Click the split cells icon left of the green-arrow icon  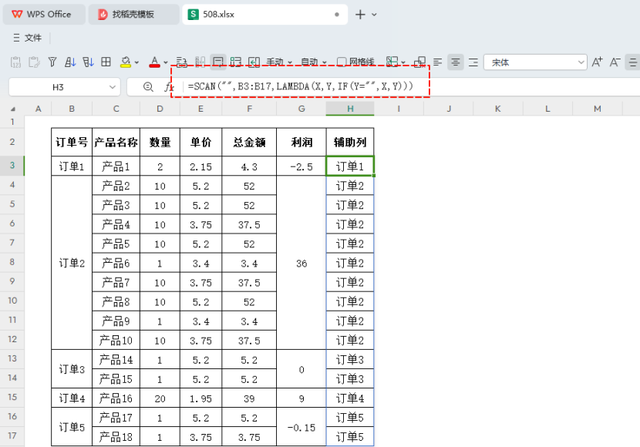click(x=236, y=62)
